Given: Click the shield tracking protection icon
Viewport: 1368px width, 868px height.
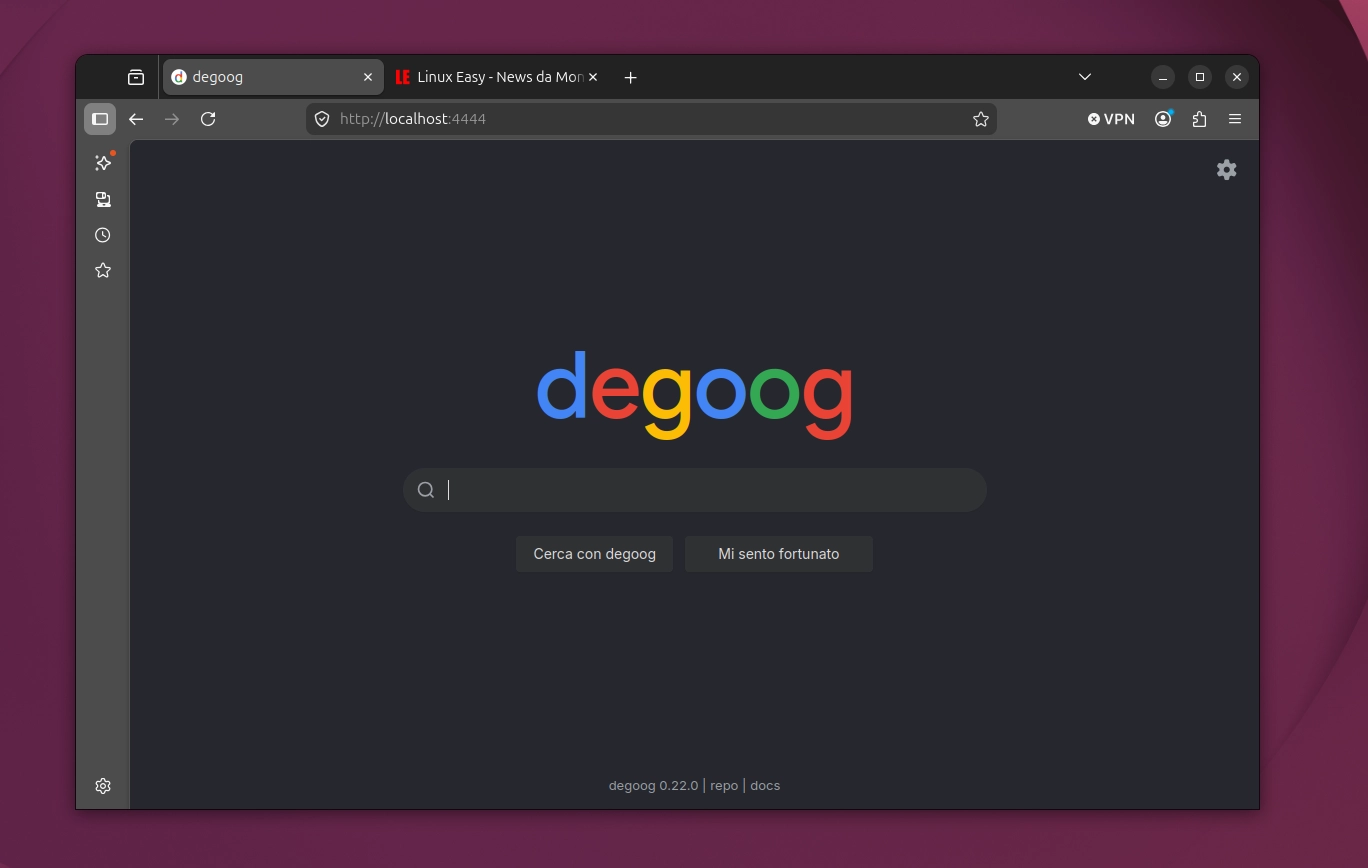Looking at the screenshot, I should pos(322,119).
